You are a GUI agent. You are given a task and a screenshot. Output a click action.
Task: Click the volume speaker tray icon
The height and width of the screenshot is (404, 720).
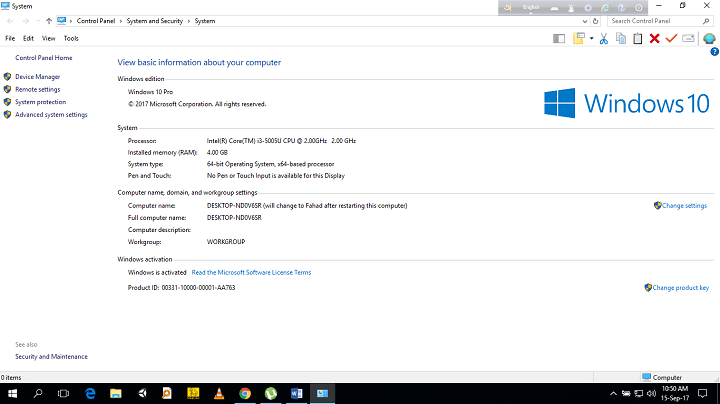[x=651, y=393]
